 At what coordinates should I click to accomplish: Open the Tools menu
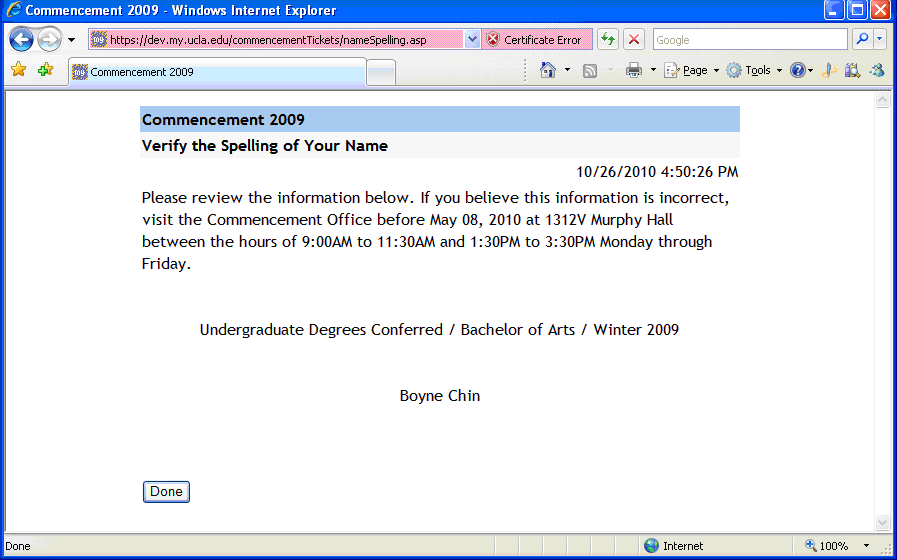pos(752,70)
